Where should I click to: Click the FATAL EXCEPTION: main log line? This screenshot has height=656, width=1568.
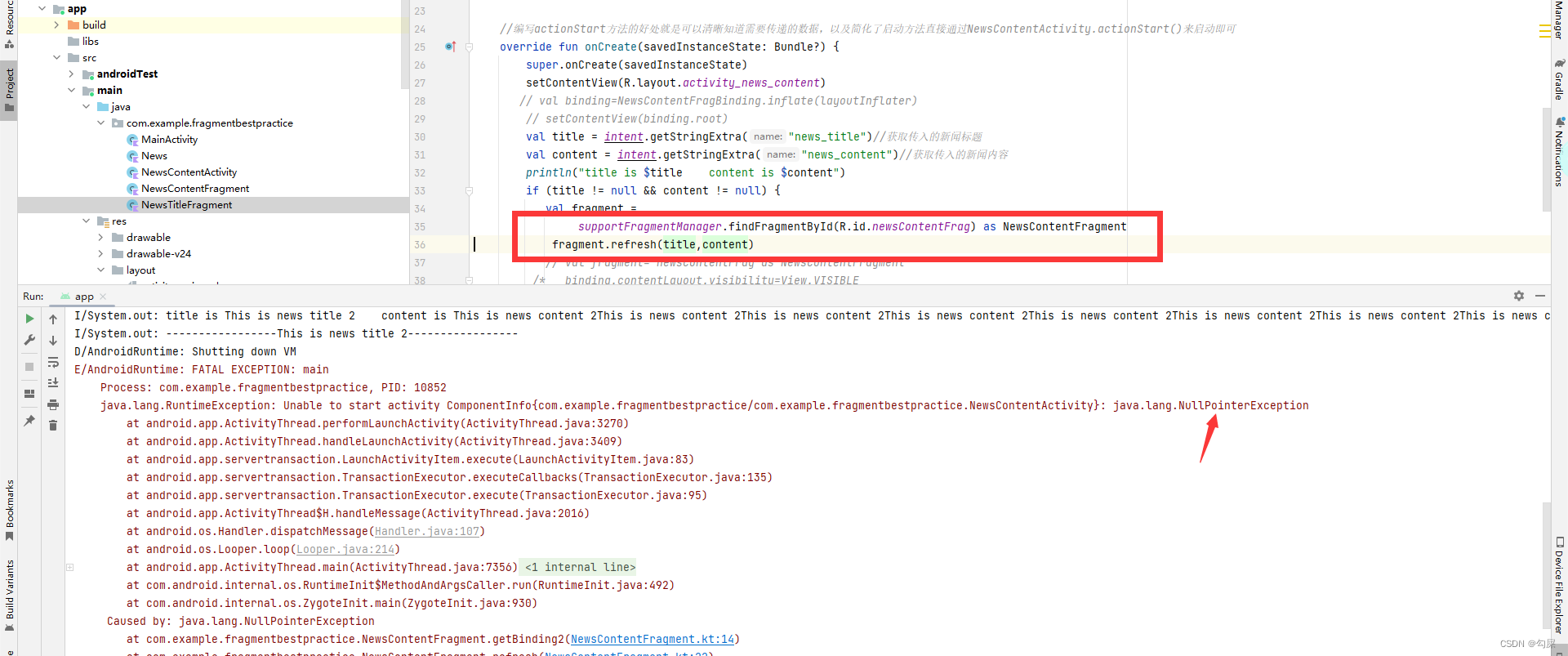(x=202, y=369)
